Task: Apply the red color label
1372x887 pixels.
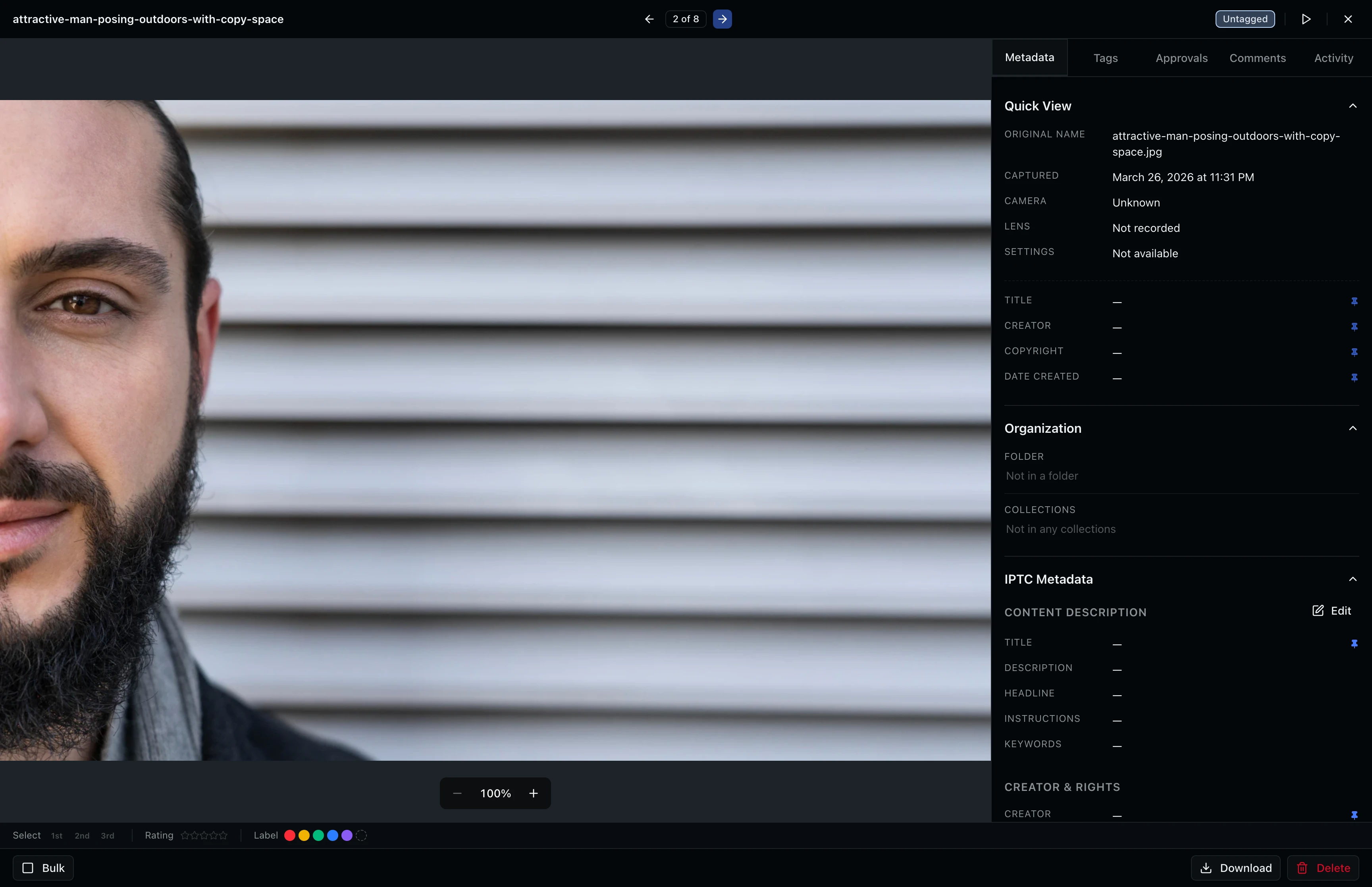Action: (289, 835)
